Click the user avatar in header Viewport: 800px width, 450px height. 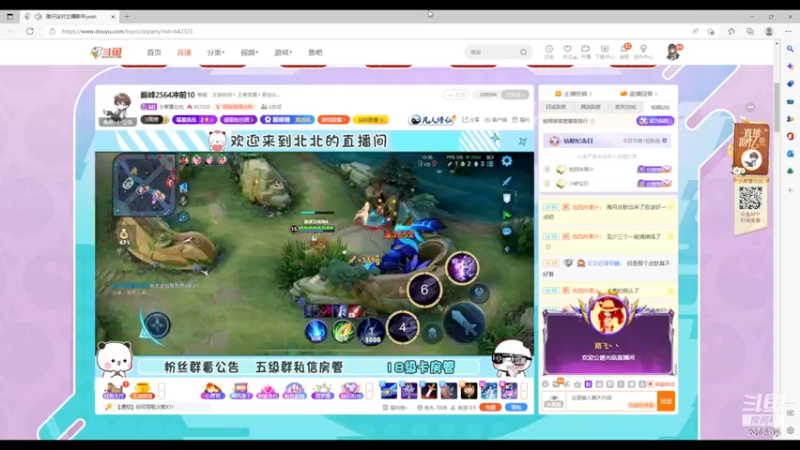tap(673, 52)
